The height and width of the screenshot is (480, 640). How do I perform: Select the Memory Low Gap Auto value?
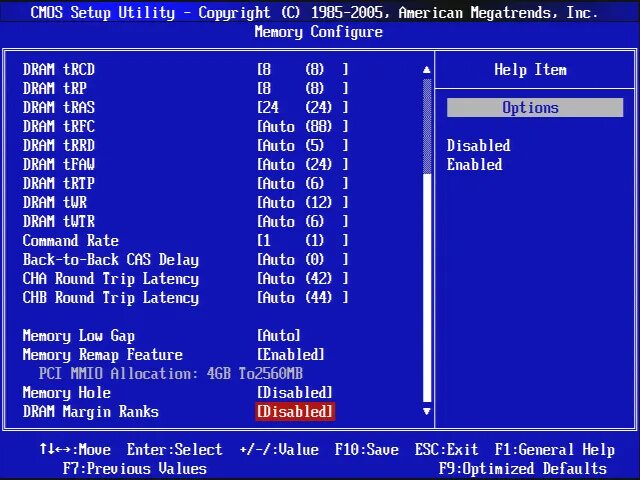(x=279, y=336)
